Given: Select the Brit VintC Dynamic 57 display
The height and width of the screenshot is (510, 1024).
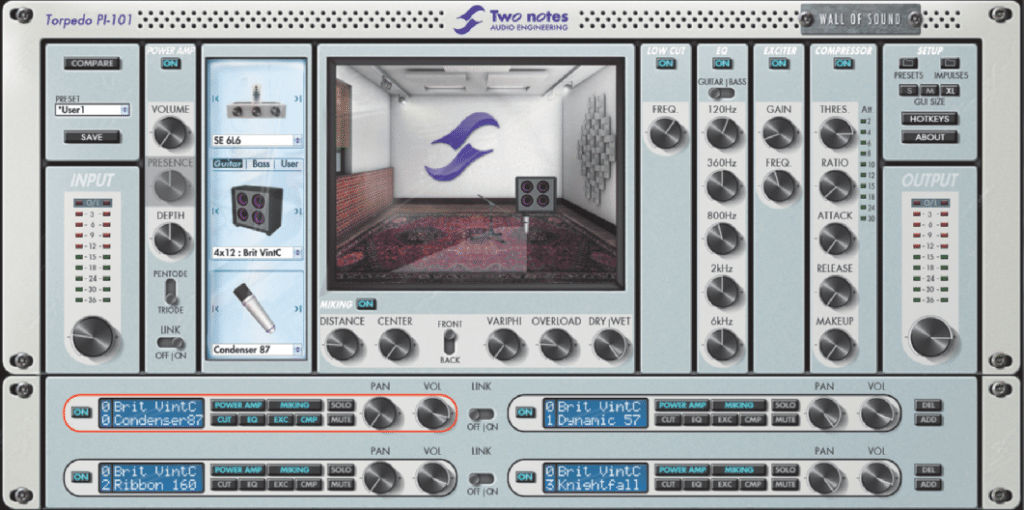Looking at the screenshot, I should pos(595,413).
